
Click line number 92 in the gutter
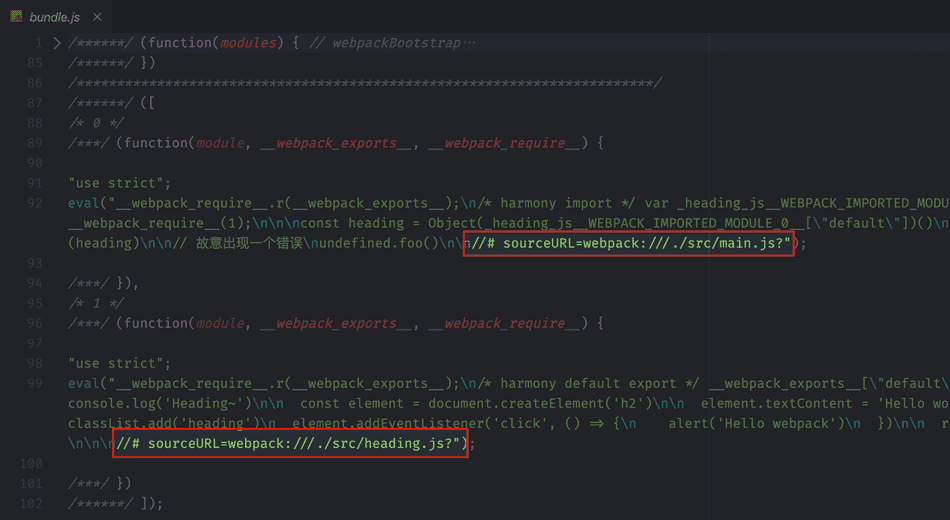(34, 203)
